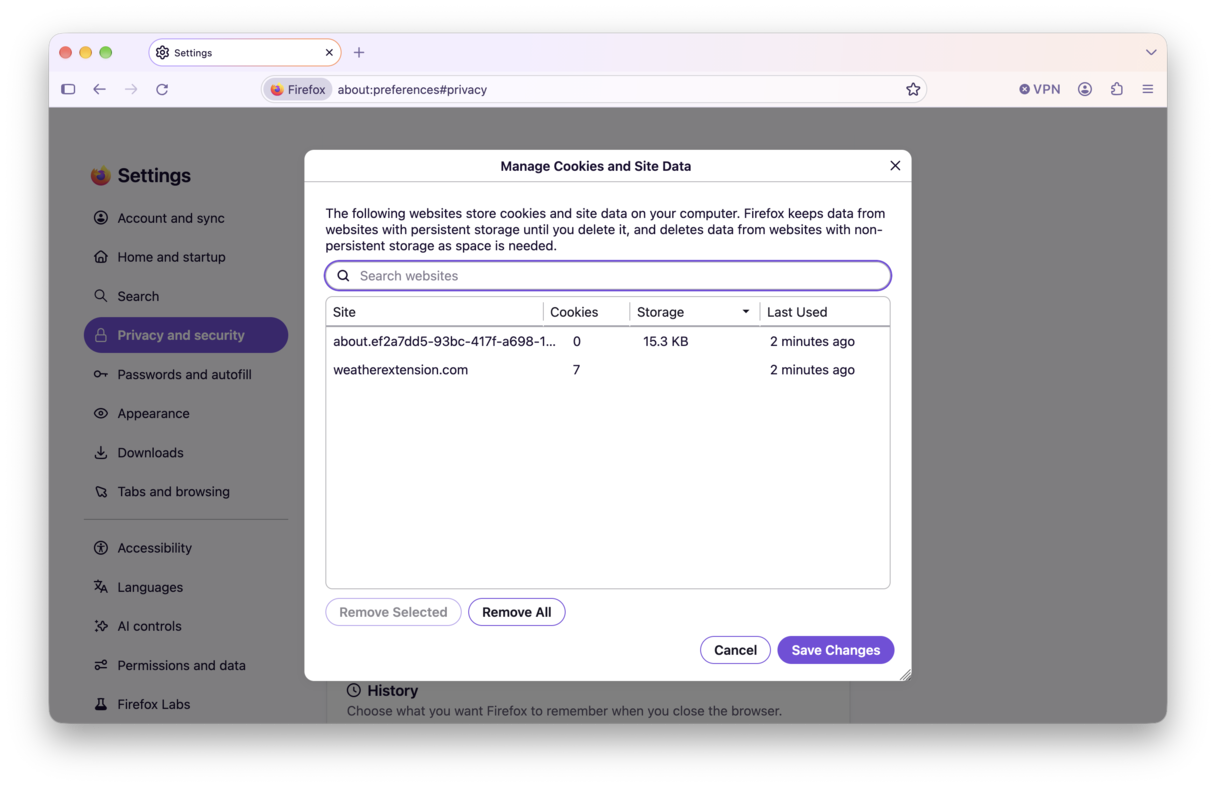This screenshot has height=788, width=1216.
Task: Select the weatherextension.com row
Action: (x=608, y=370)
